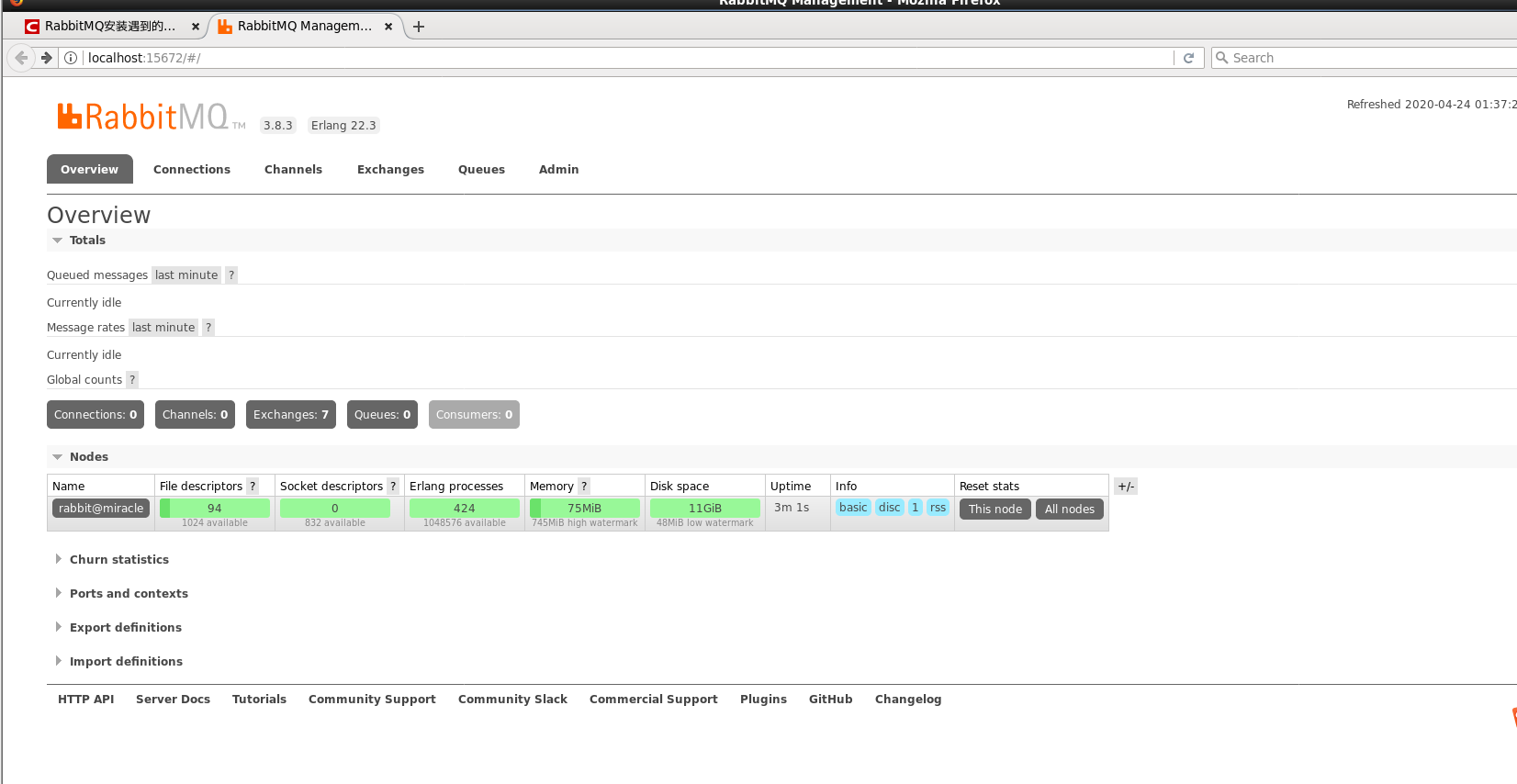Viewport: 1517px width, 784px height.
Task: Click the help icon beside Socket descriptors
Action: (393, 487)
